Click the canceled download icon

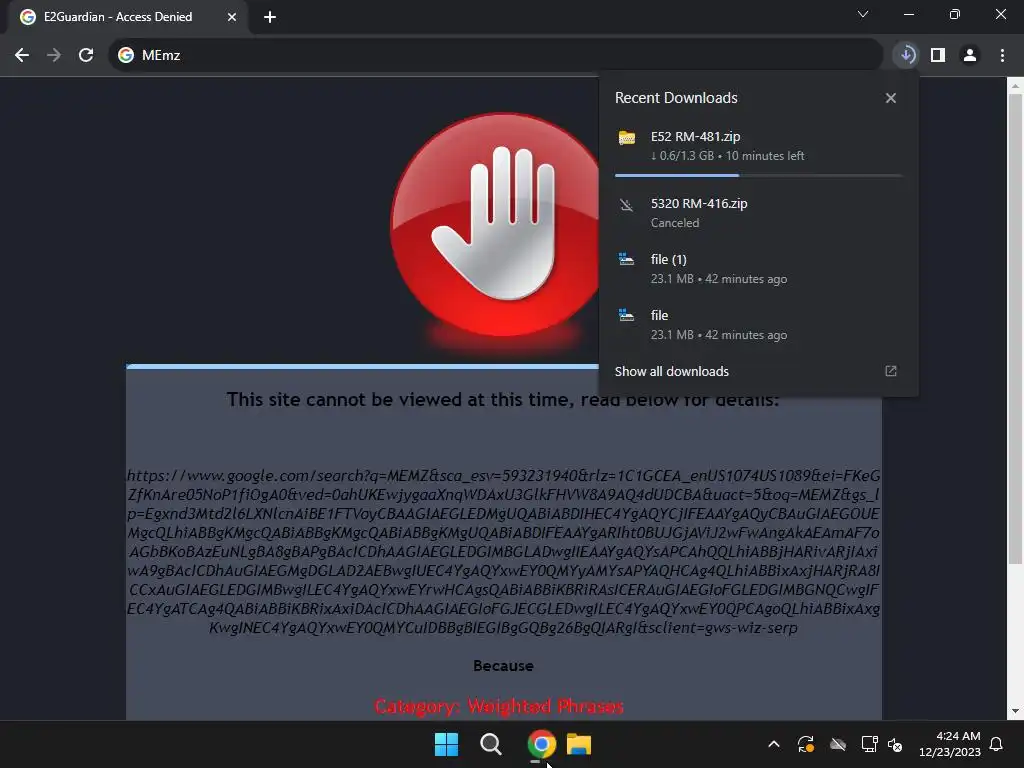pos(626,205)
